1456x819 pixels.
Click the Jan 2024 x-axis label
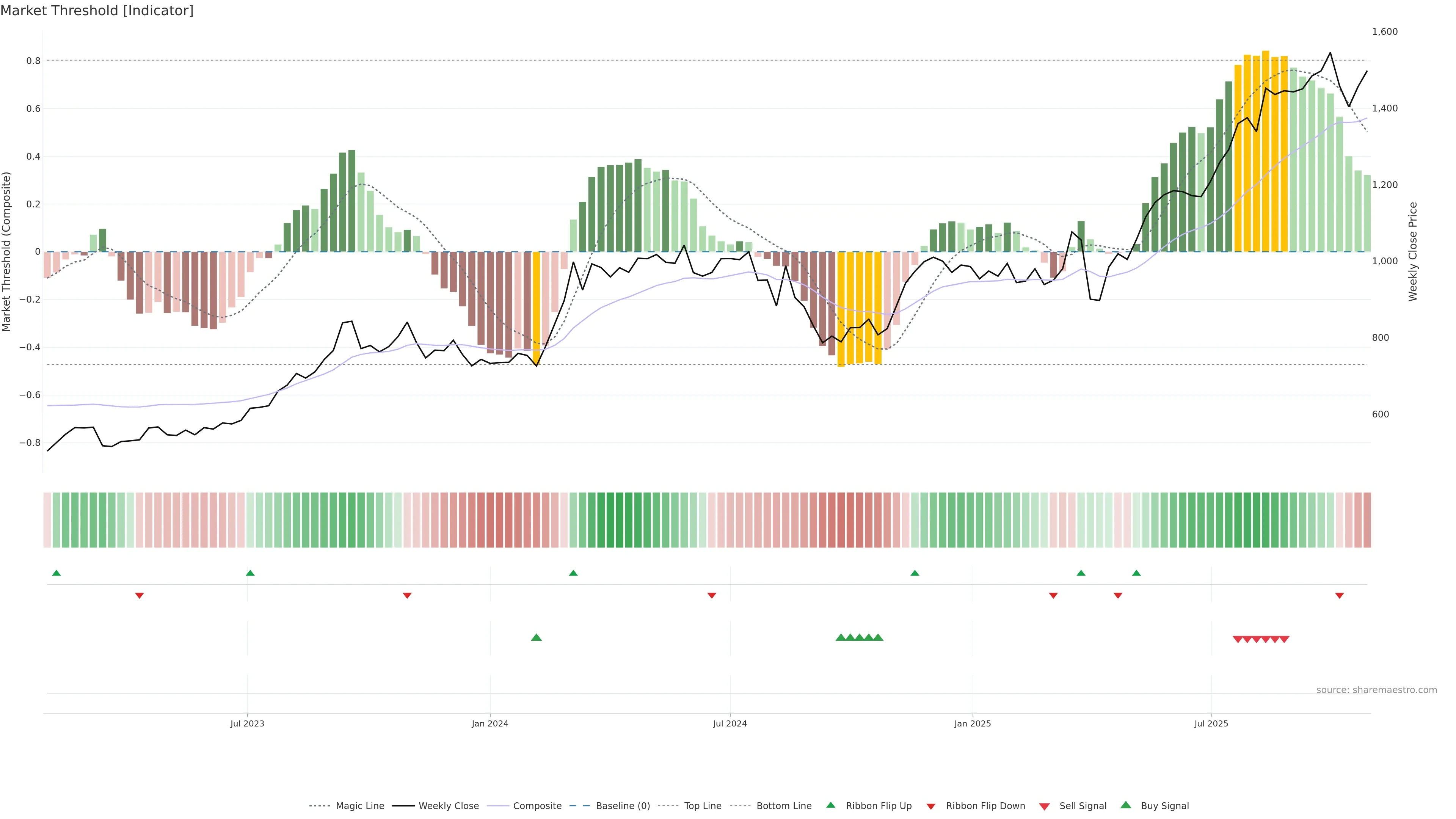pos(490,723)
